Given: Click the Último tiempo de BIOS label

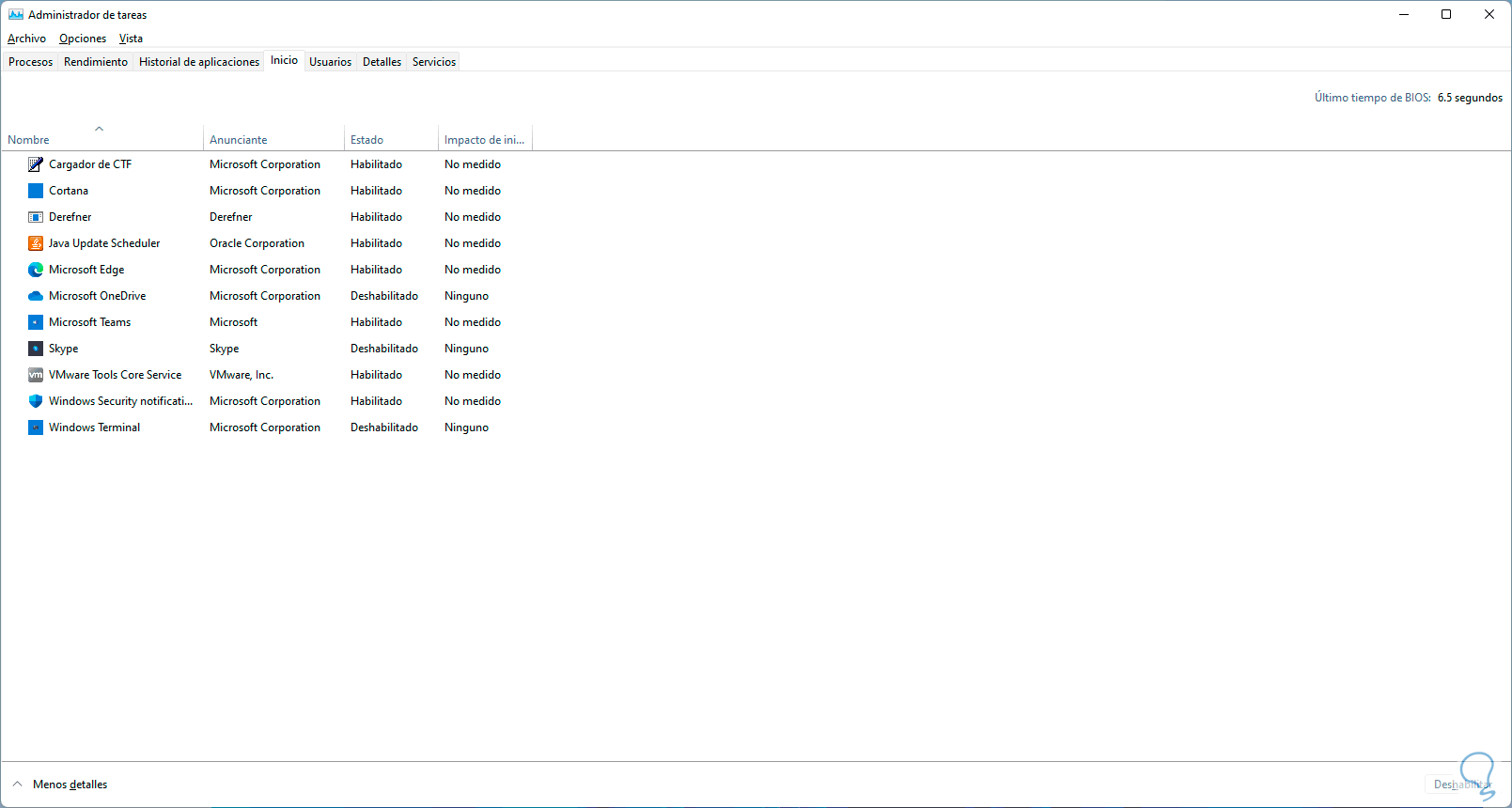Looking at the screenshot, I should click(1373, 98).
